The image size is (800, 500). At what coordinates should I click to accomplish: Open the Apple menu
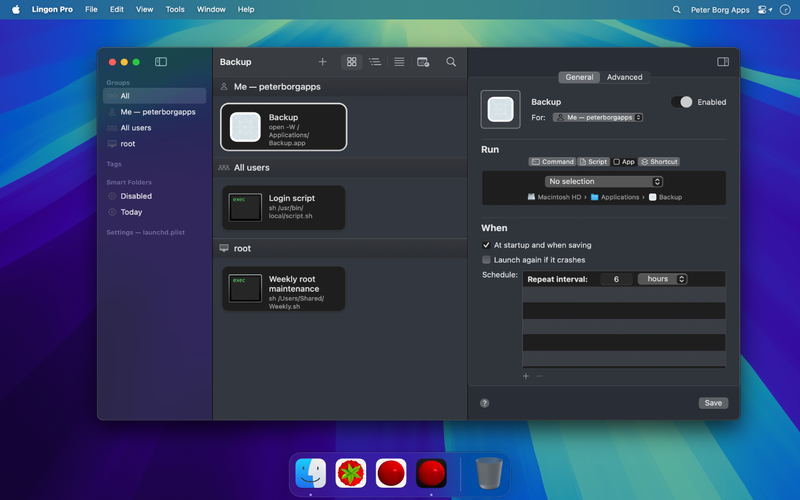pyautogui.click(x=16, y=10)
